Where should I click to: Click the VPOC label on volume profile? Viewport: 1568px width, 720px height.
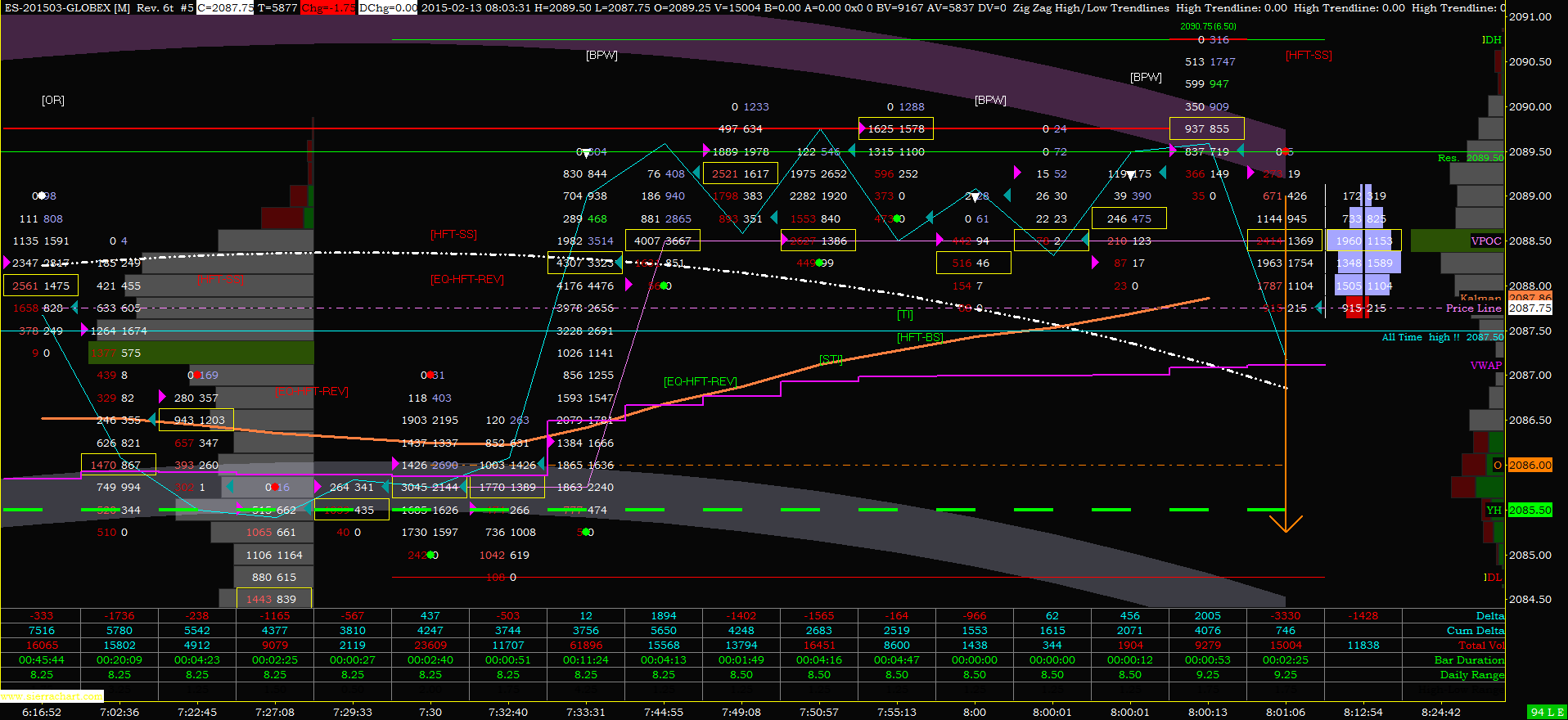tap(1486, 241)
